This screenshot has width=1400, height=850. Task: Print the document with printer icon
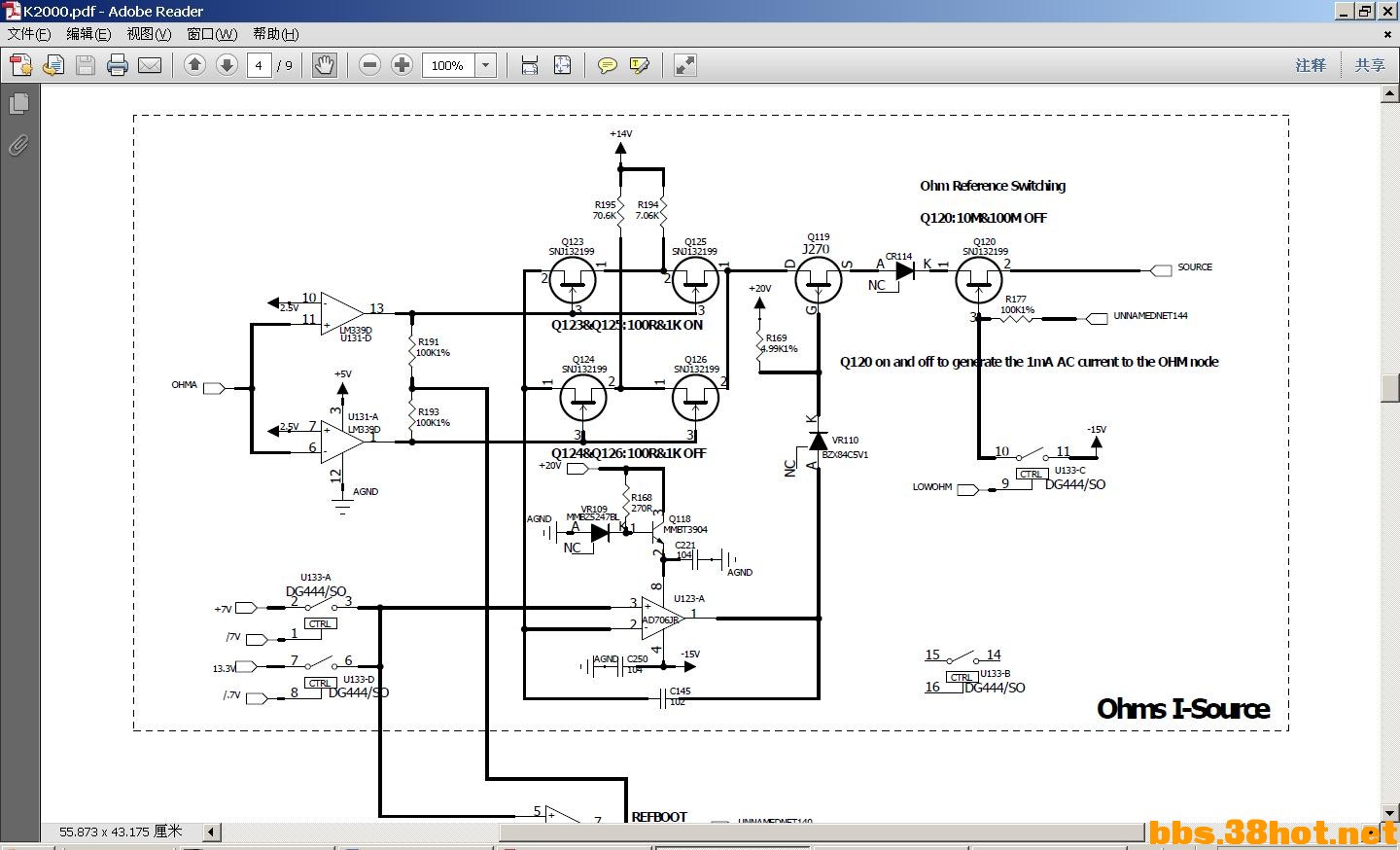point(118,65)
